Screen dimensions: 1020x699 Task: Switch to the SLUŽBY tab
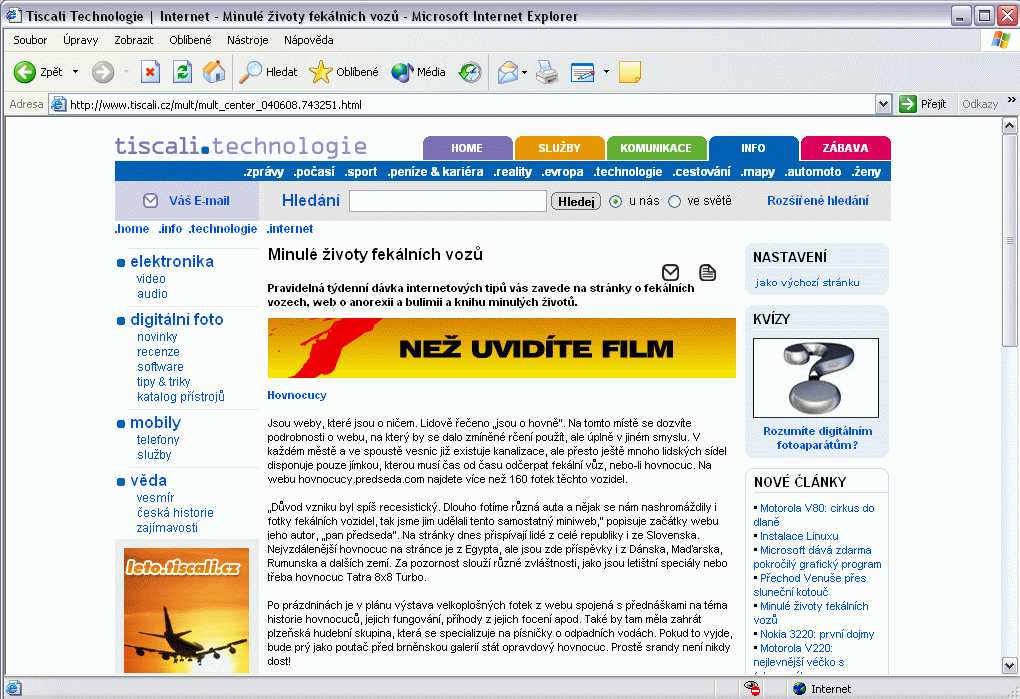click(x=559, y=148)
